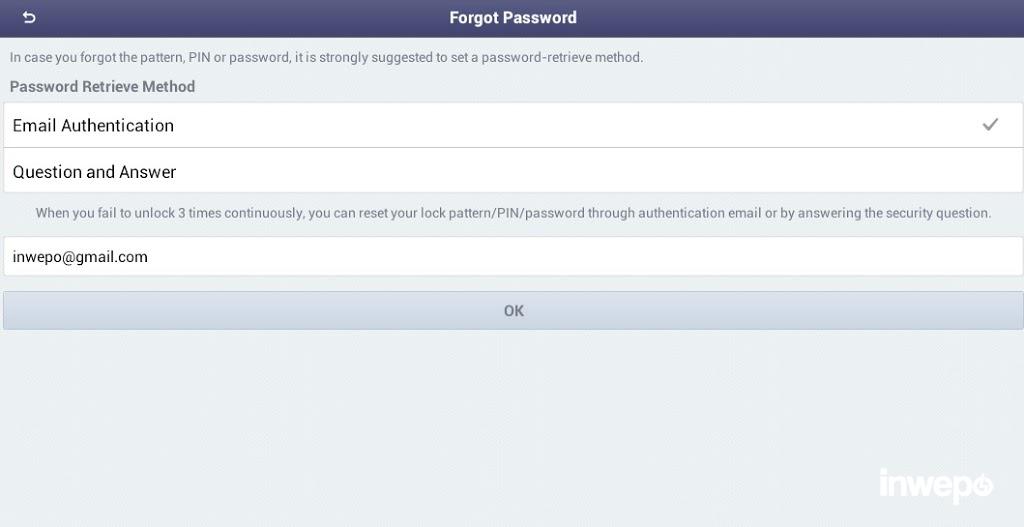
Task: Select the Email Authentication method
Action: [500, 125]
